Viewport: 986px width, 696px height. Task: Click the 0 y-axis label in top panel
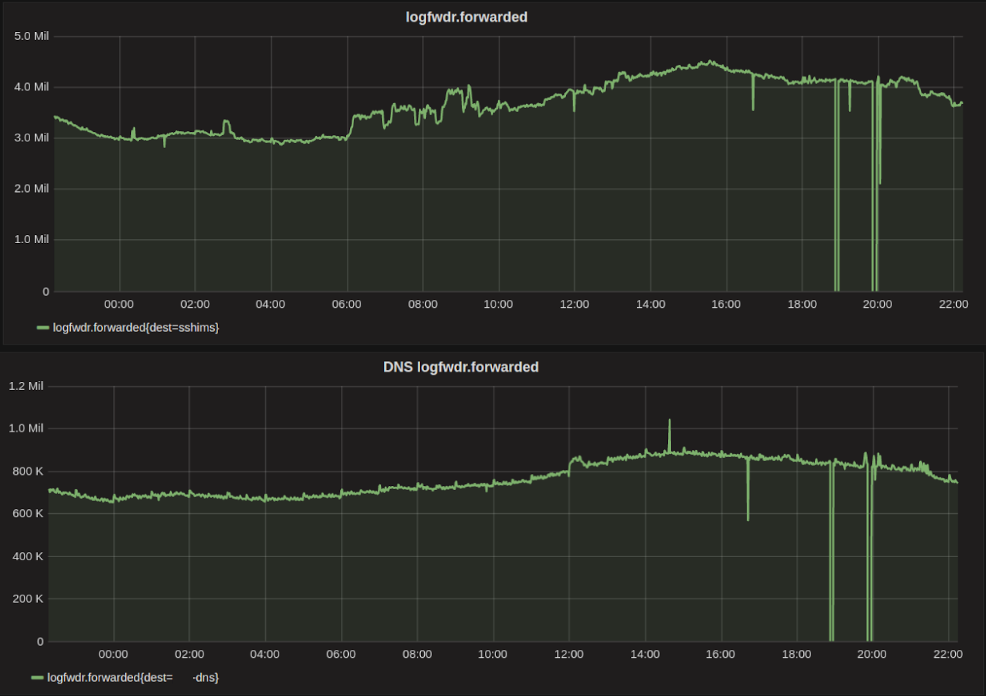click(x=45, y=292)
